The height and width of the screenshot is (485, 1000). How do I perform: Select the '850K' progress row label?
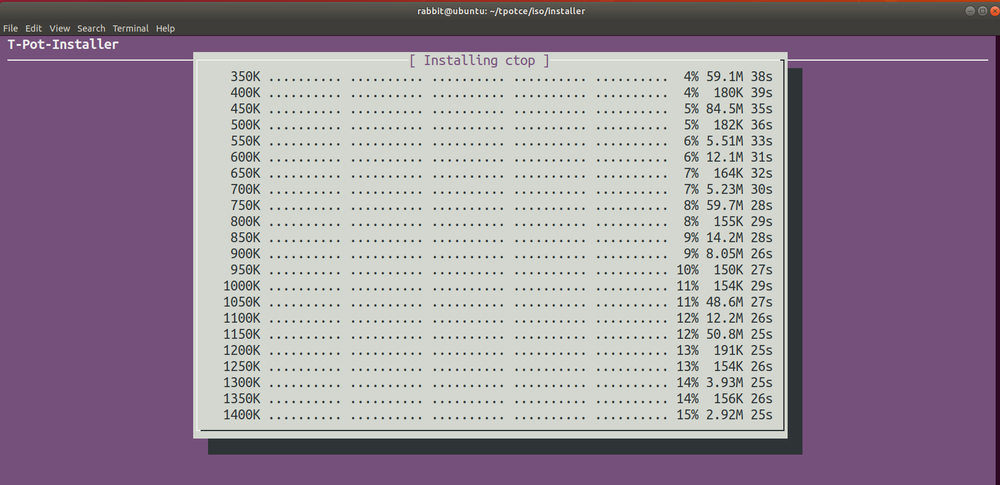tap(246, 237)
